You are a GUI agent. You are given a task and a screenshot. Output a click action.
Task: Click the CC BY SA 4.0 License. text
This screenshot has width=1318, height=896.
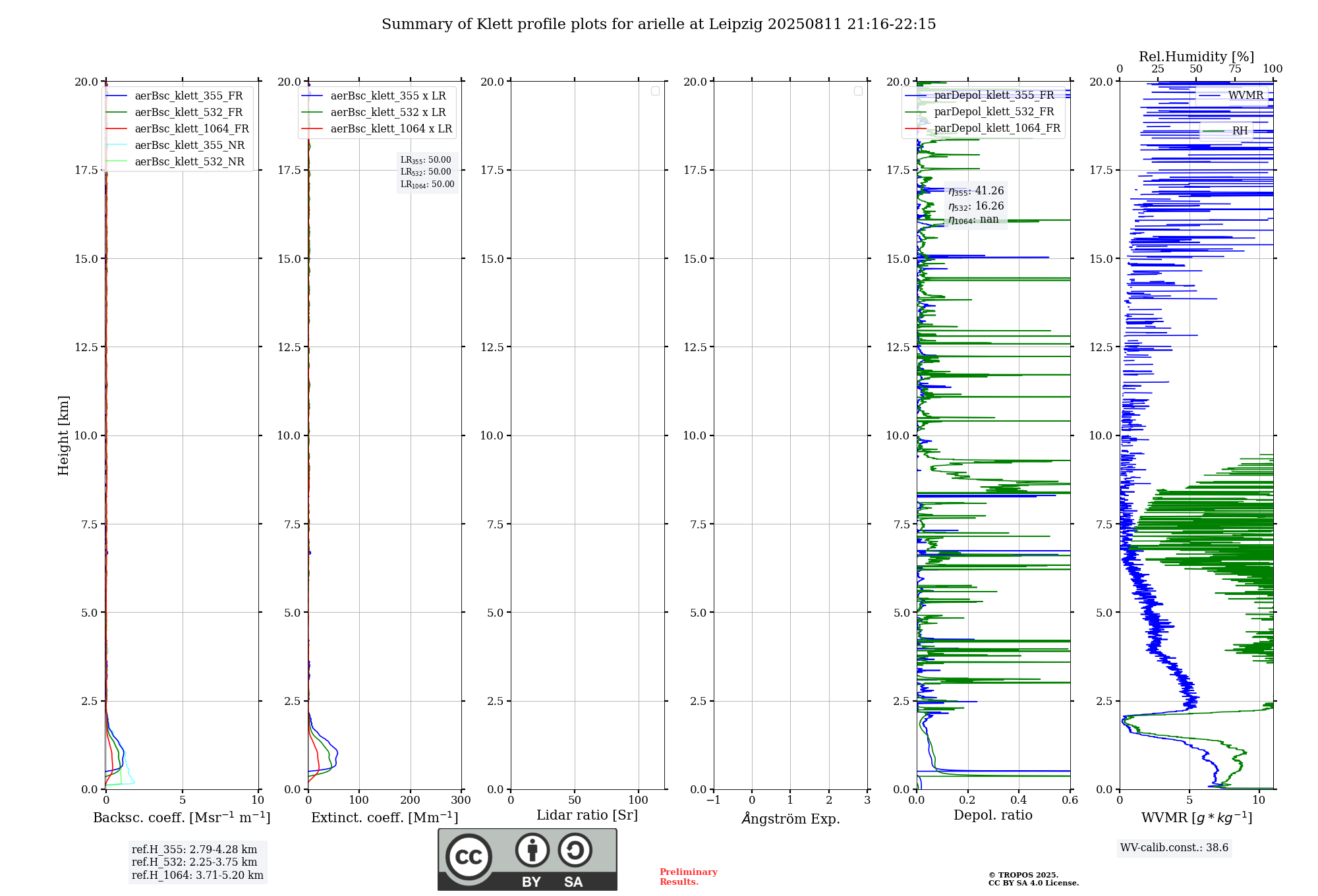pyautogui.click(x=1034, y=883)
